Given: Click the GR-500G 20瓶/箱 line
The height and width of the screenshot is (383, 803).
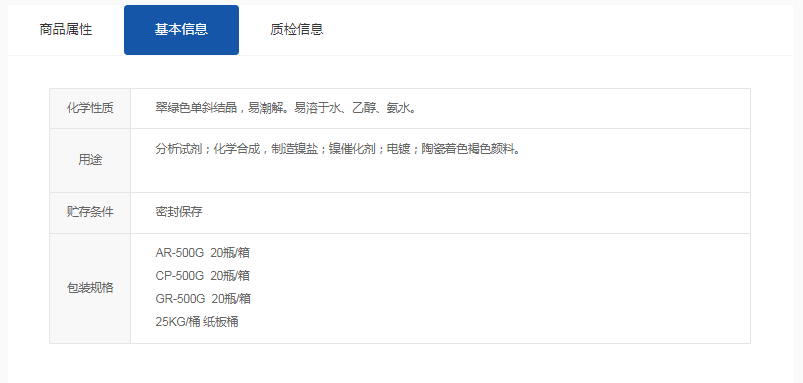Looking at the screenshot, I should (203, 299).
